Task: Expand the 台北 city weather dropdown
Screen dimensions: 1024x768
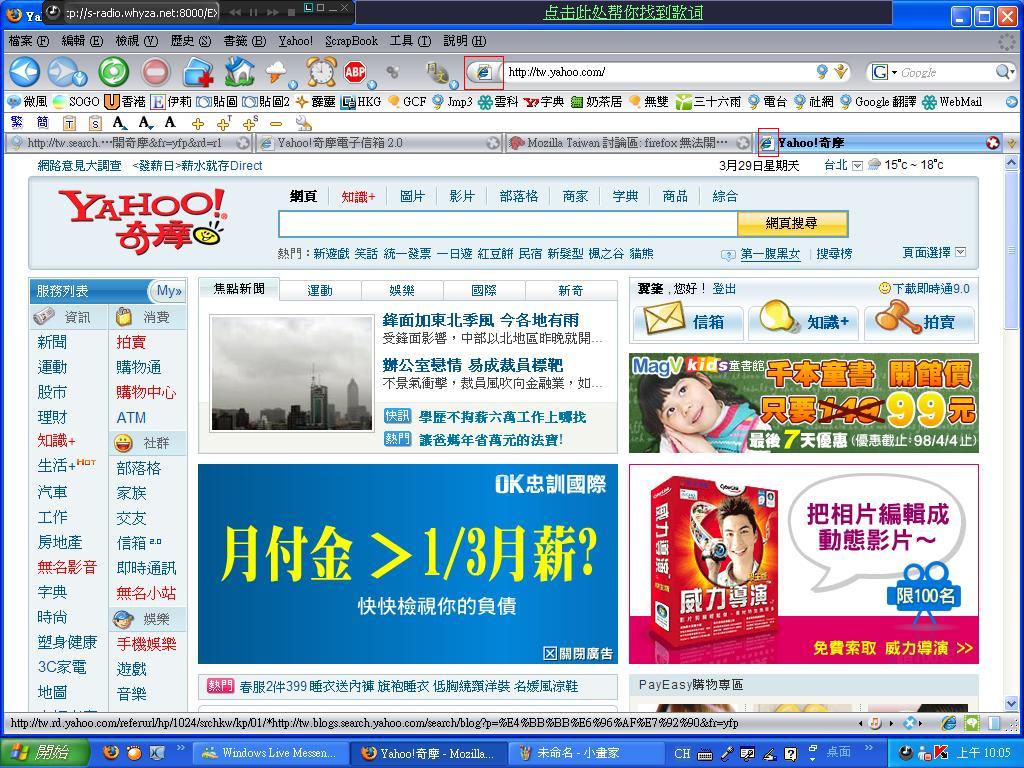Action: coord(857,166)
